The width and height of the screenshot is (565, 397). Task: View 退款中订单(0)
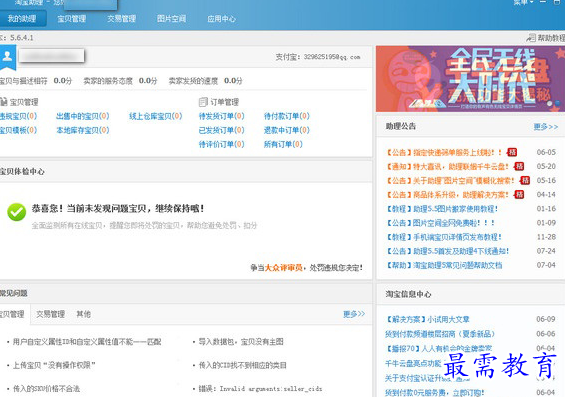[287, 130]
